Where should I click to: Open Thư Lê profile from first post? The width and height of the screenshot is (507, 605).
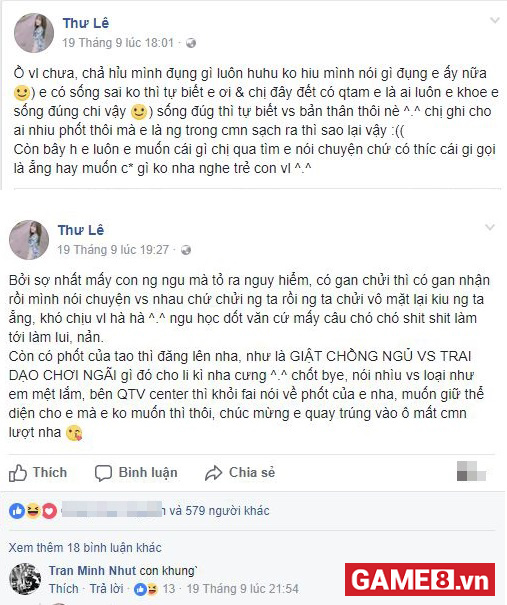pyautogui.click(x=86, y=23)
